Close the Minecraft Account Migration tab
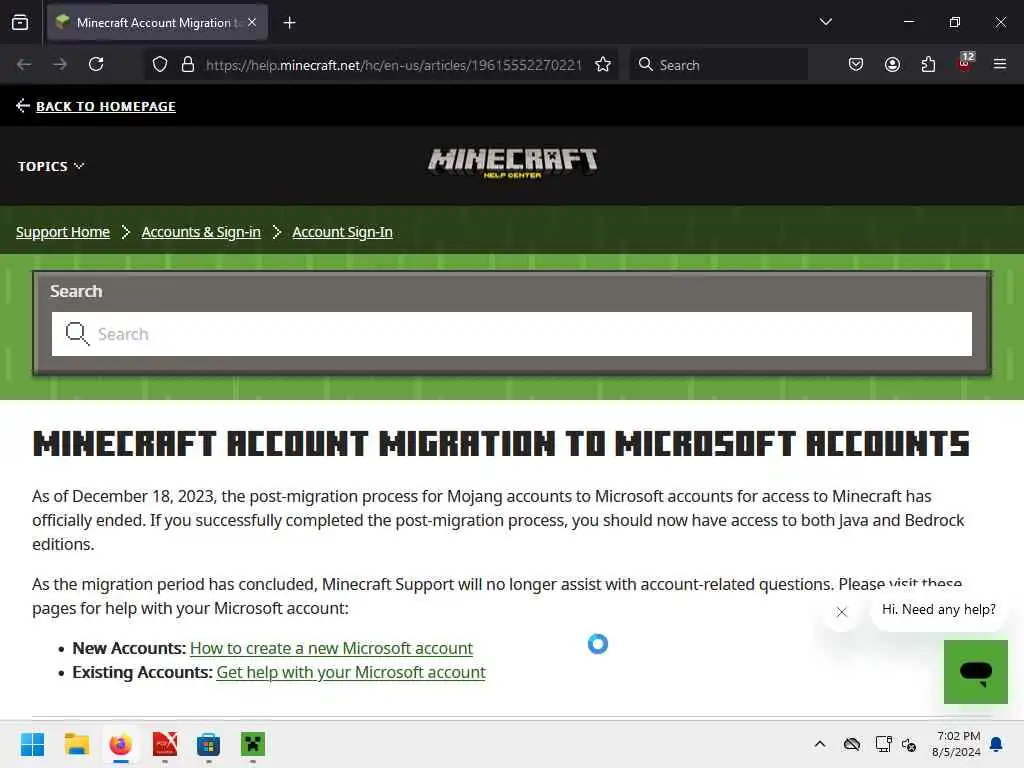Screen dimensions: 1024x768 pos(252,22)
